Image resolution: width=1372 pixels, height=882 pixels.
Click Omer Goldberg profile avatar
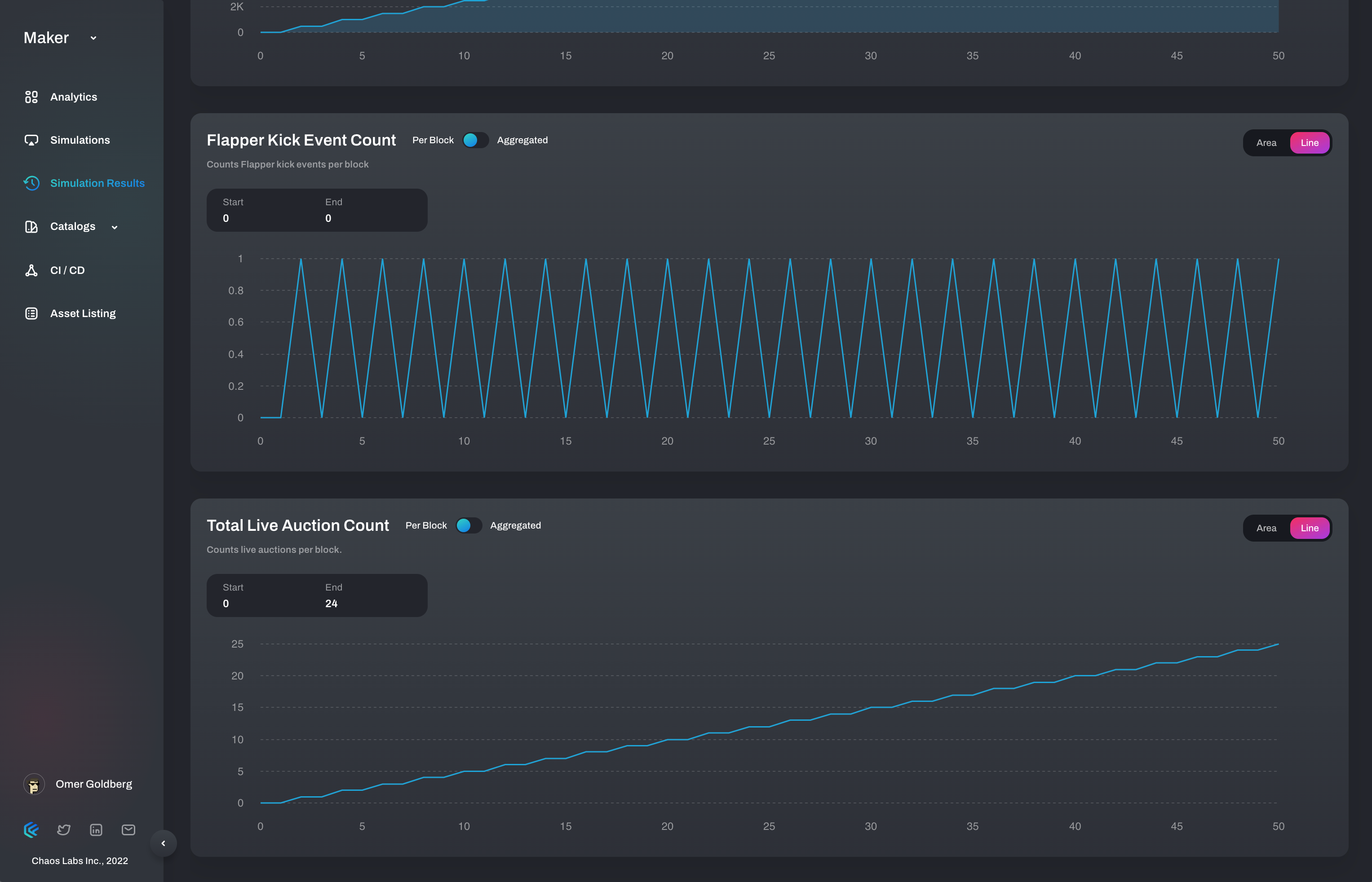pyautogui.click(x=34, y=784)
